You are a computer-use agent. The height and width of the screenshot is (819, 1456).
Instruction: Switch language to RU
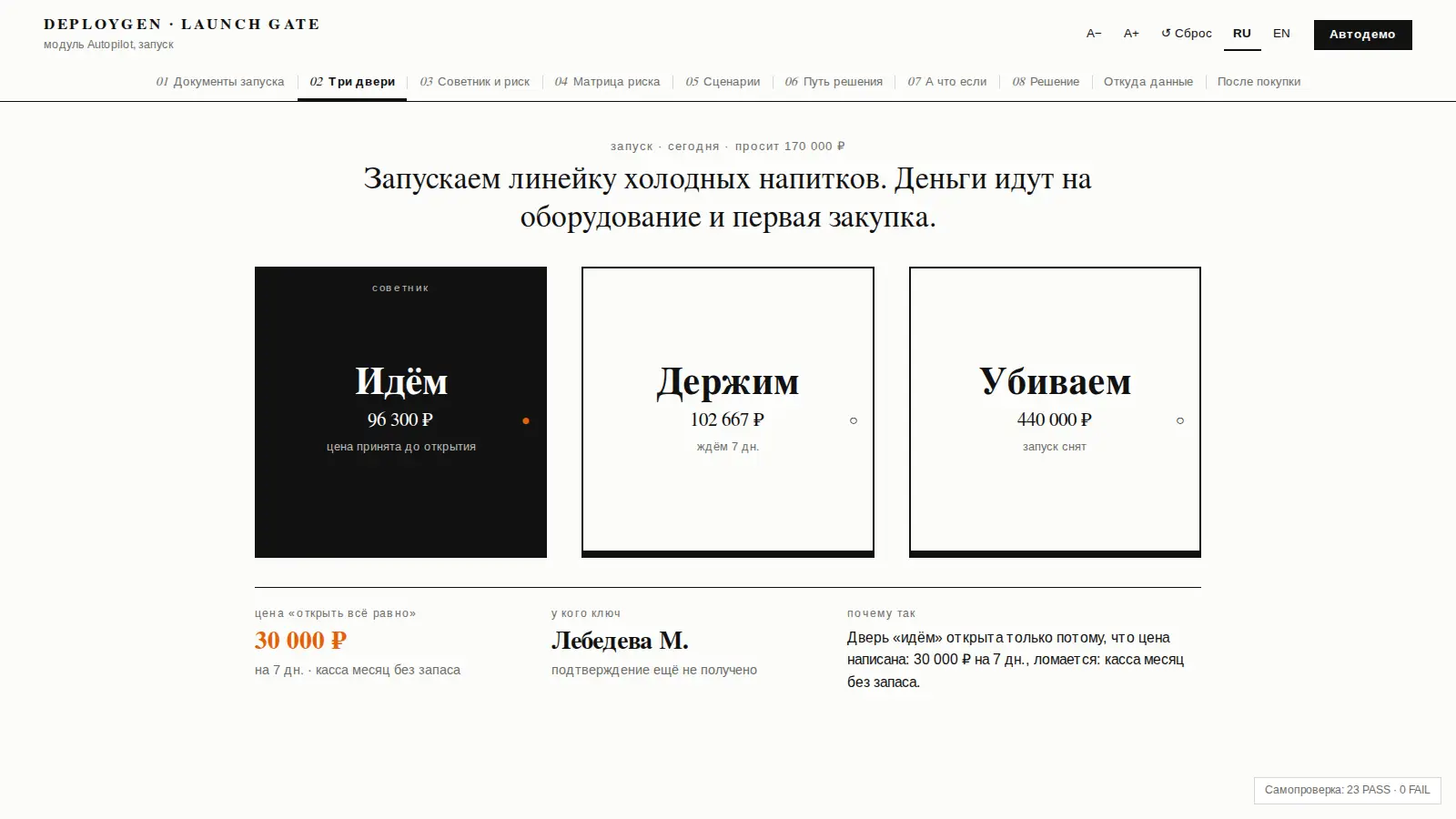pyautogui.click(x=1242, y=34)
